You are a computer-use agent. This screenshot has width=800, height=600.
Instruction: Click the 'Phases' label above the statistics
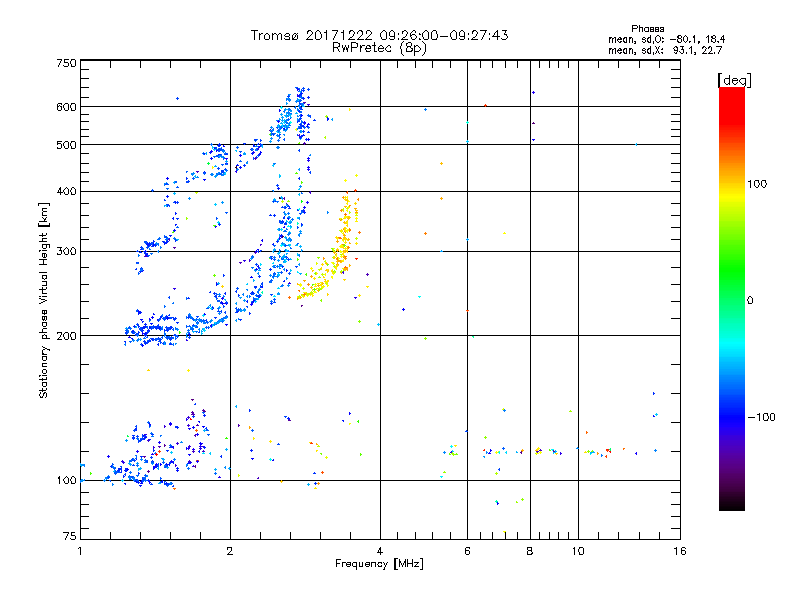[x=647, y=29]
